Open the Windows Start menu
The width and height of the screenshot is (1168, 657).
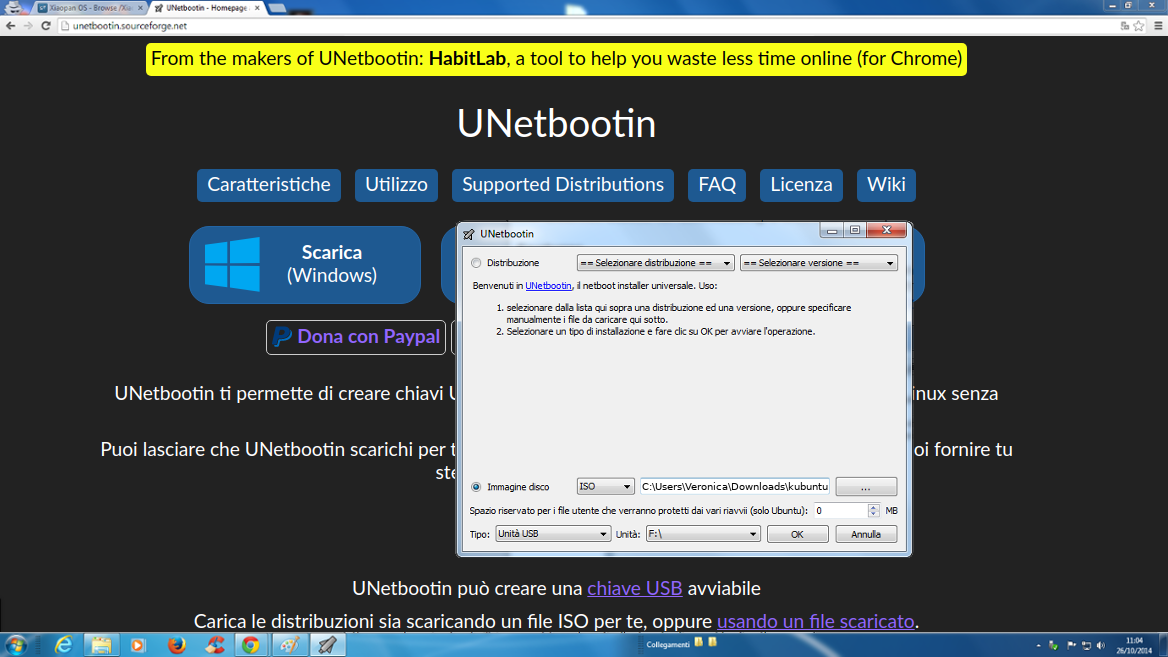(x=16, y=645)
